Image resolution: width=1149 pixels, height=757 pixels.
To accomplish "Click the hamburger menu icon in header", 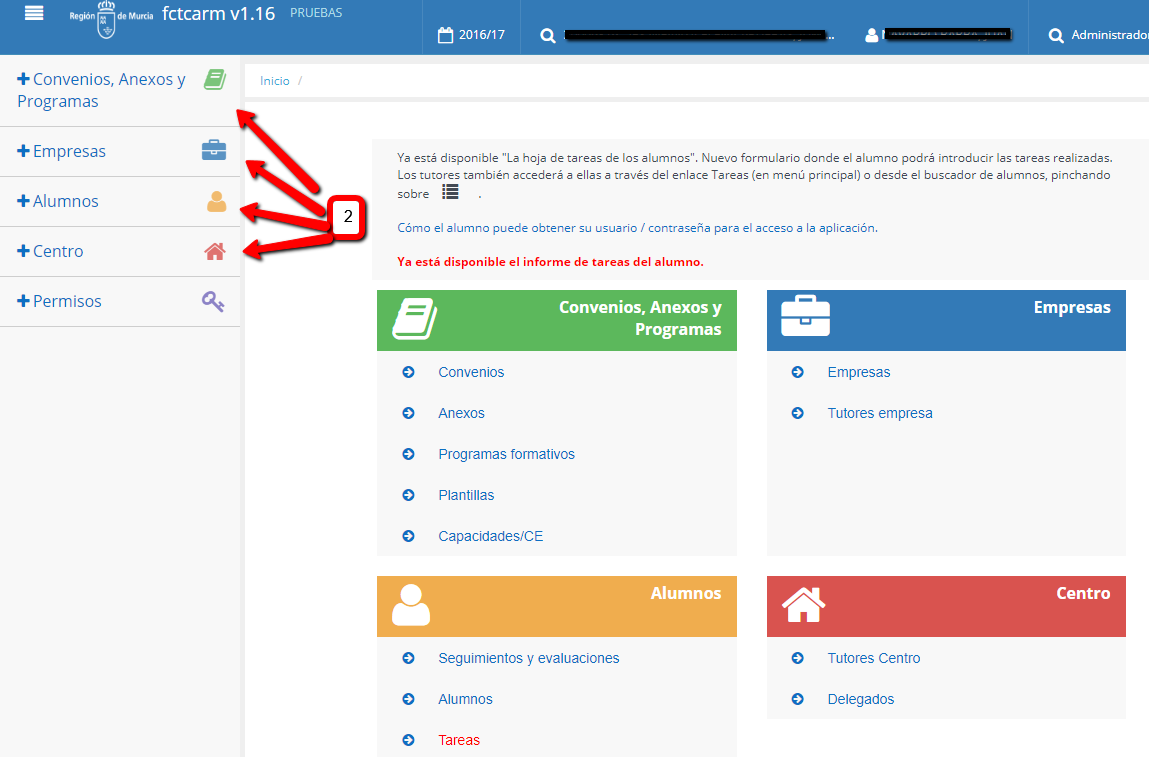I will tap(34, 13).
